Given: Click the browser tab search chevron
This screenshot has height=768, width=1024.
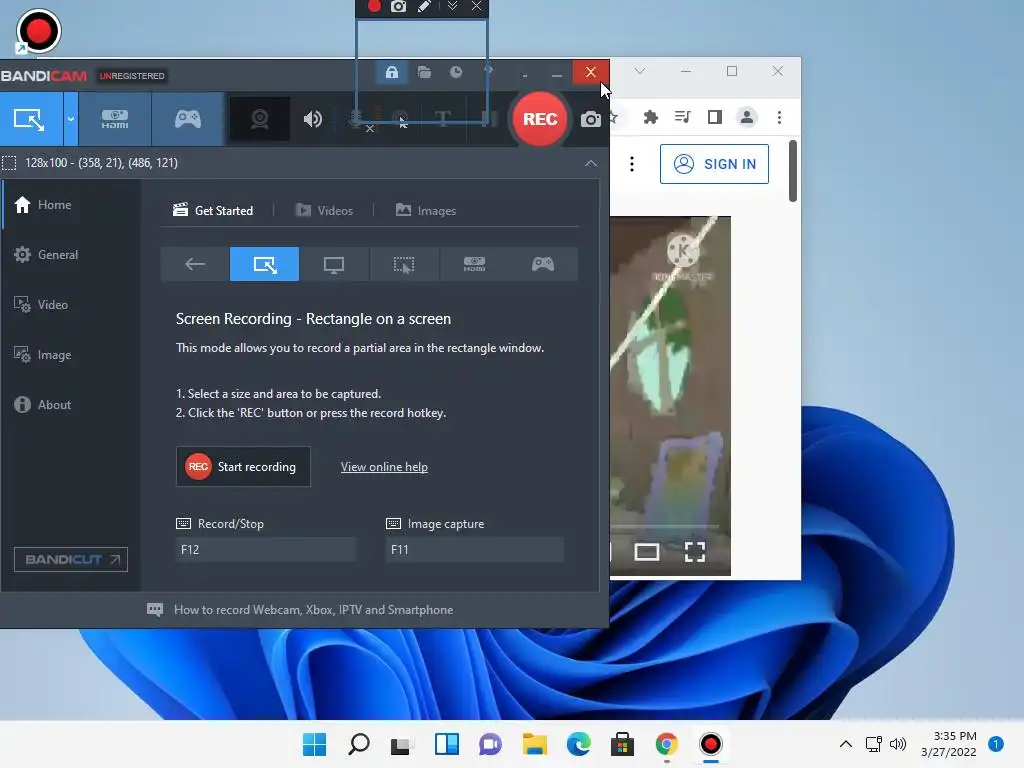Looking at the screenshot, I should [639, 71].
